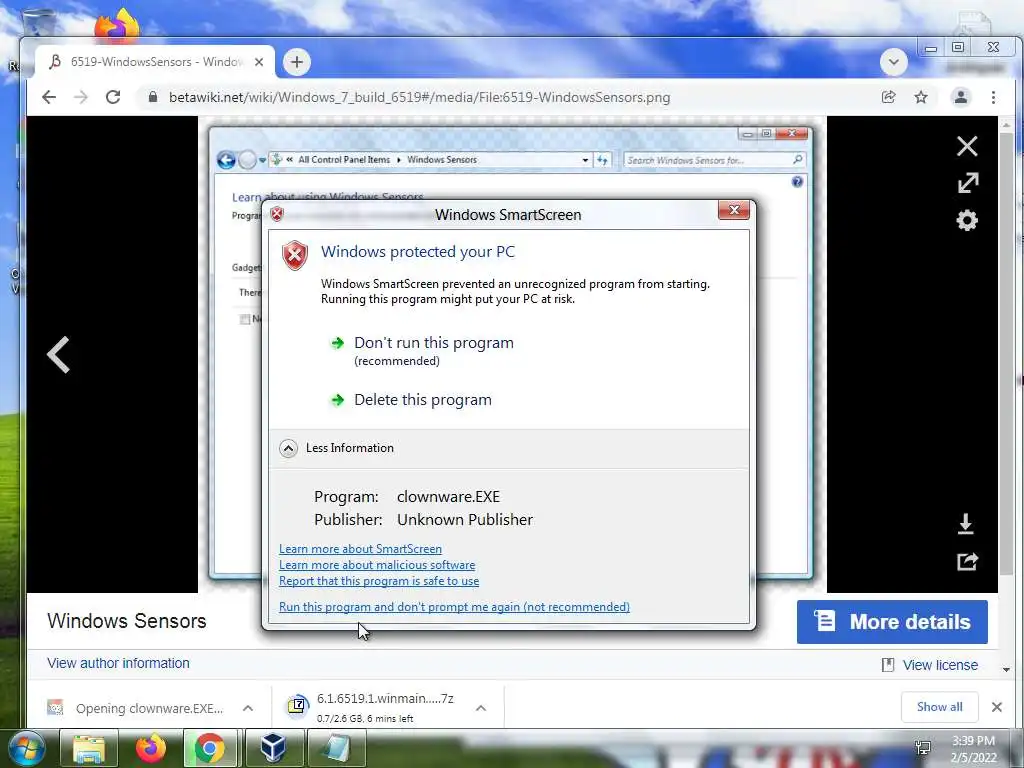1024x768 pixels.
Task: View the site lock icon info
Action: (153, 97)
